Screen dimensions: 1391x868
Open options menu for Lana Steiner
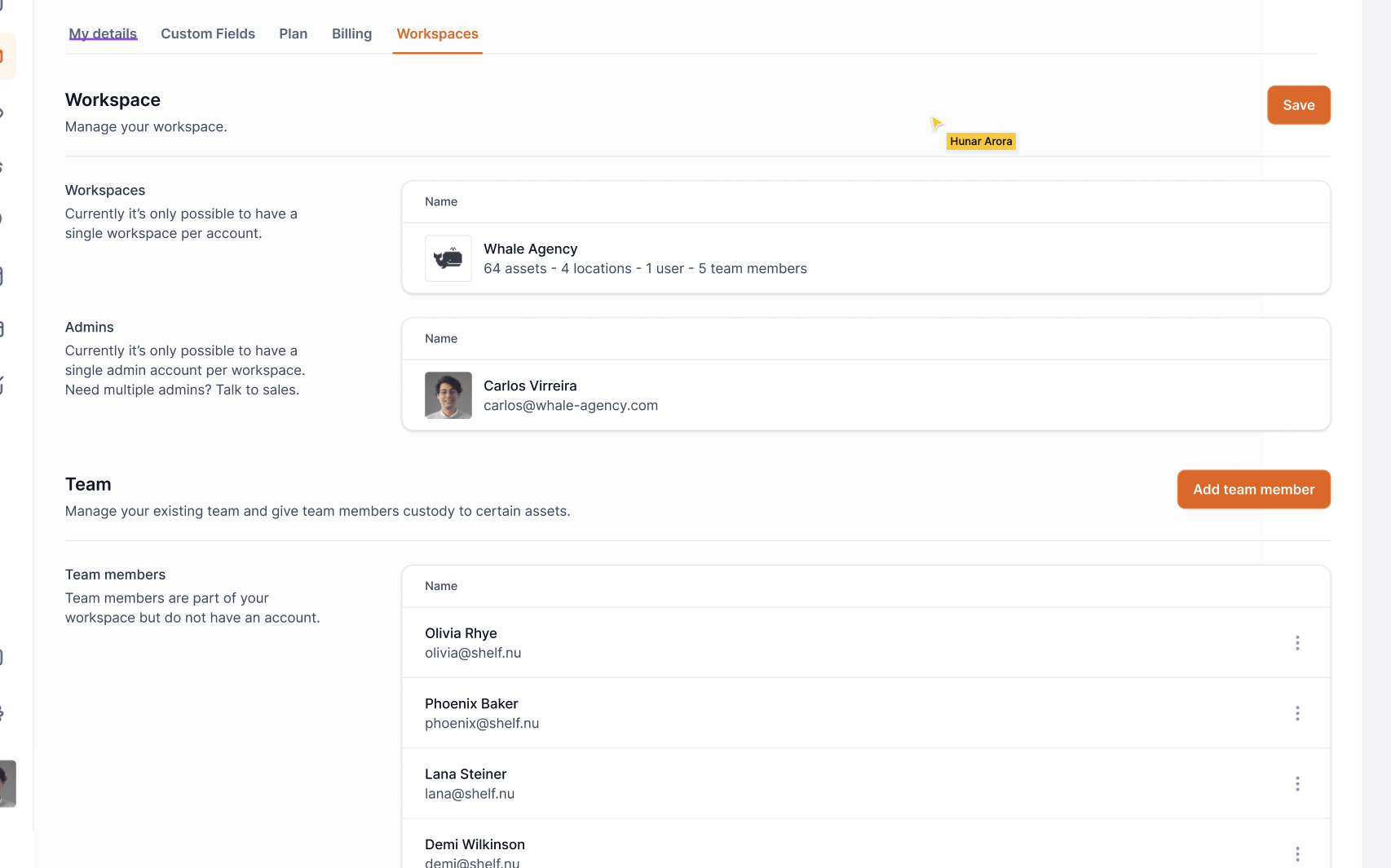click(1297, 783)
